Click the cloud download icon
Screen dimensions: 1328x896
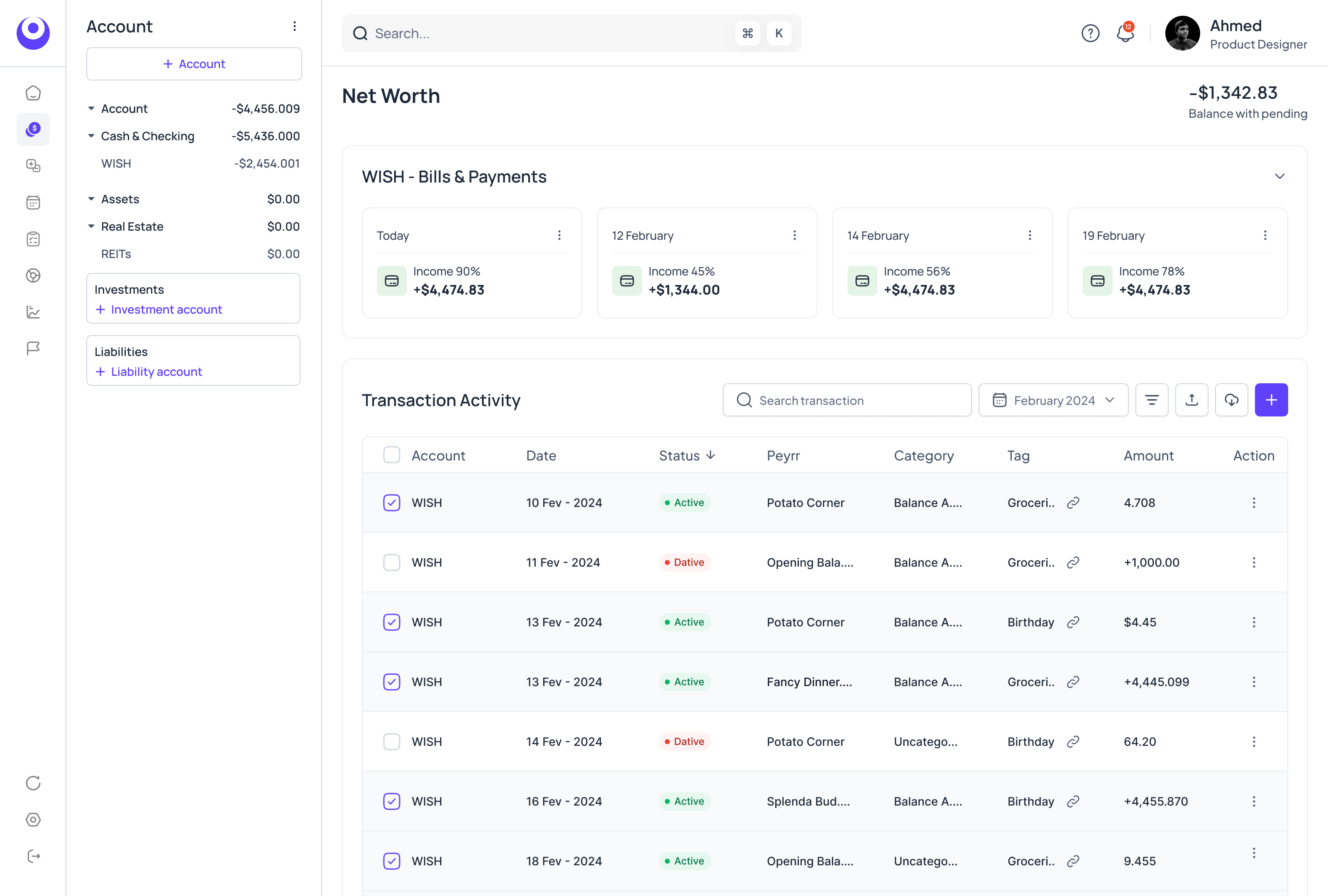pyautogui.click(x=1231, y=400)
